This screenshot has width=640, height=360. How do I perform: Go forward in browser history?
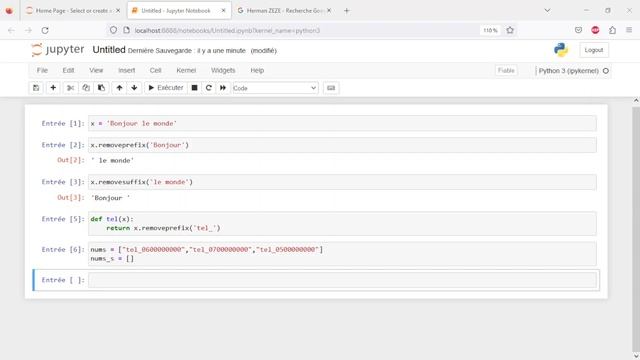(x=28, y=30)
